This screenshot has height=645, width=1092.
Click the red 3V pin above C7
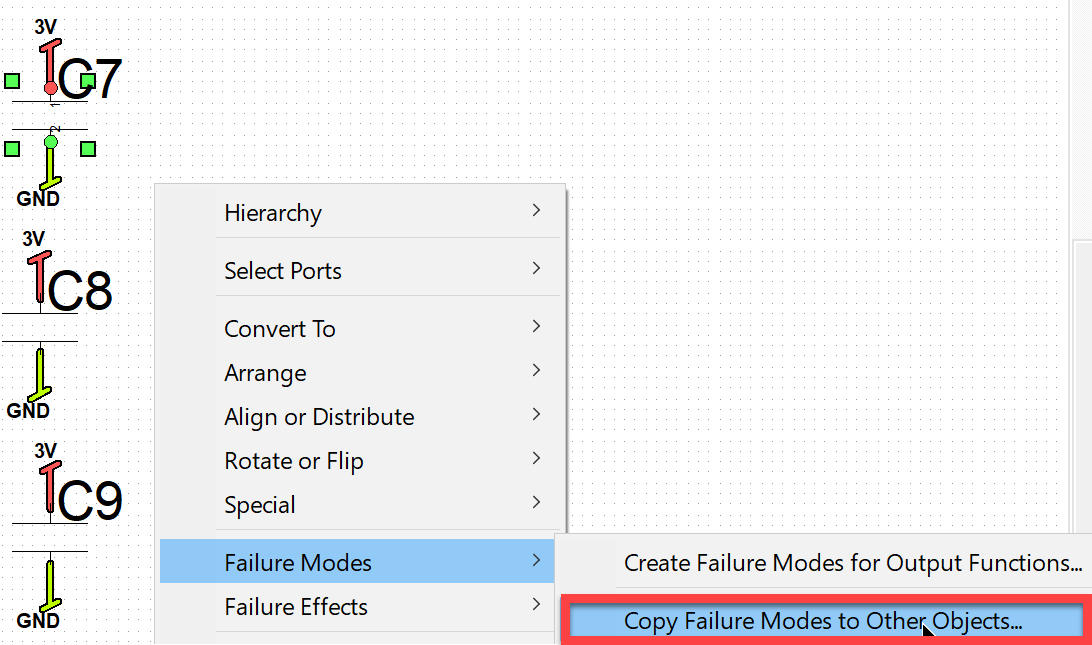49,67
